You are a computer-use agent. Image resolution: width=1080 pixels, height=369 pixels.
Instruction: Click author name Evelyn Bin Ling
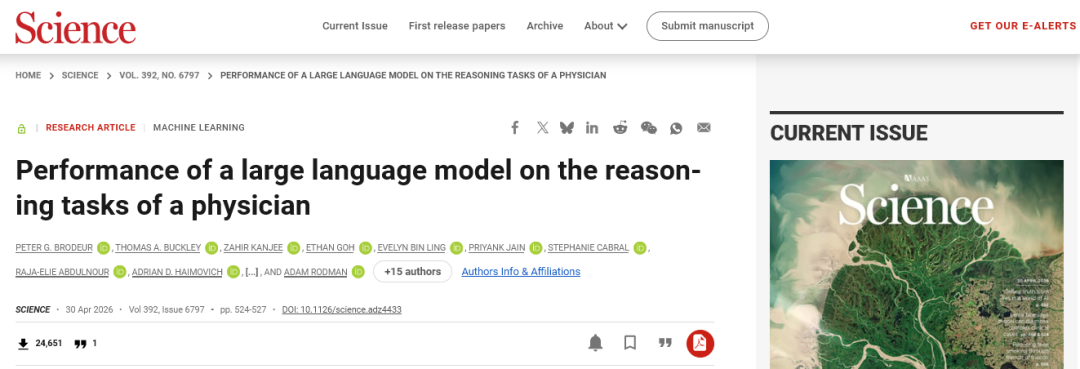coord(412,248)
